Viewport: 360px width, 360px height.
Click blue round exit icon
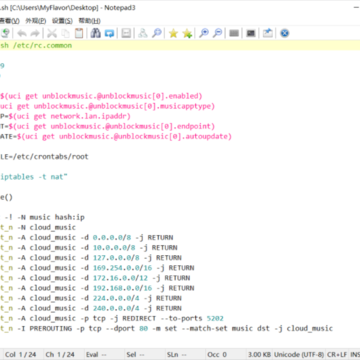tap(284, 33)
